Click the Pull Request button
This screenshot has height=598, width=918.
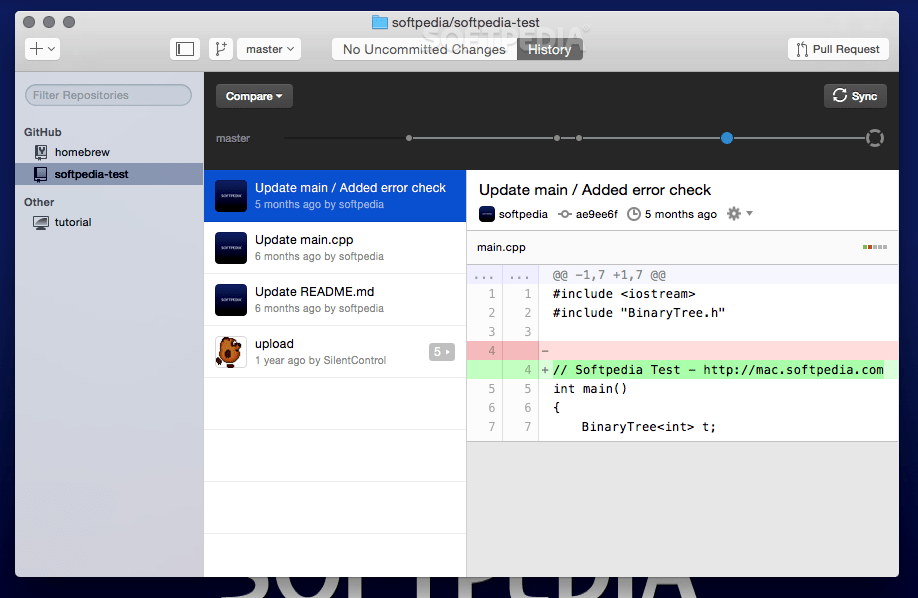point(838,49)
